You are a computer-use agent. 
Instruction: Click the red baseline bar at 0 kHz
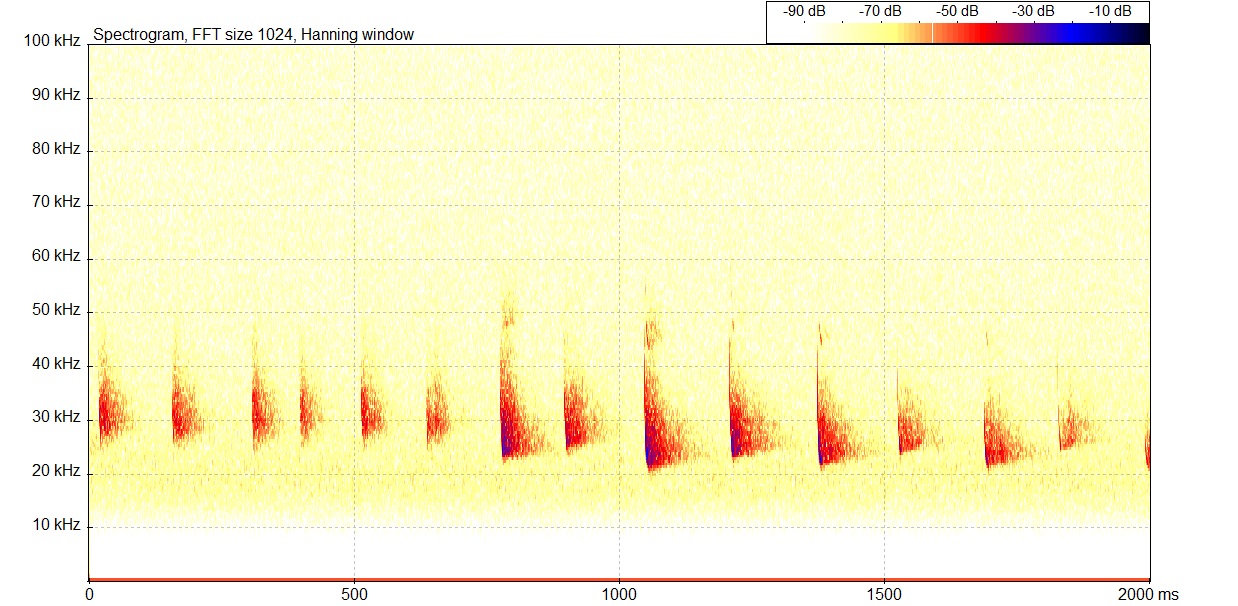tap(619, 579)
